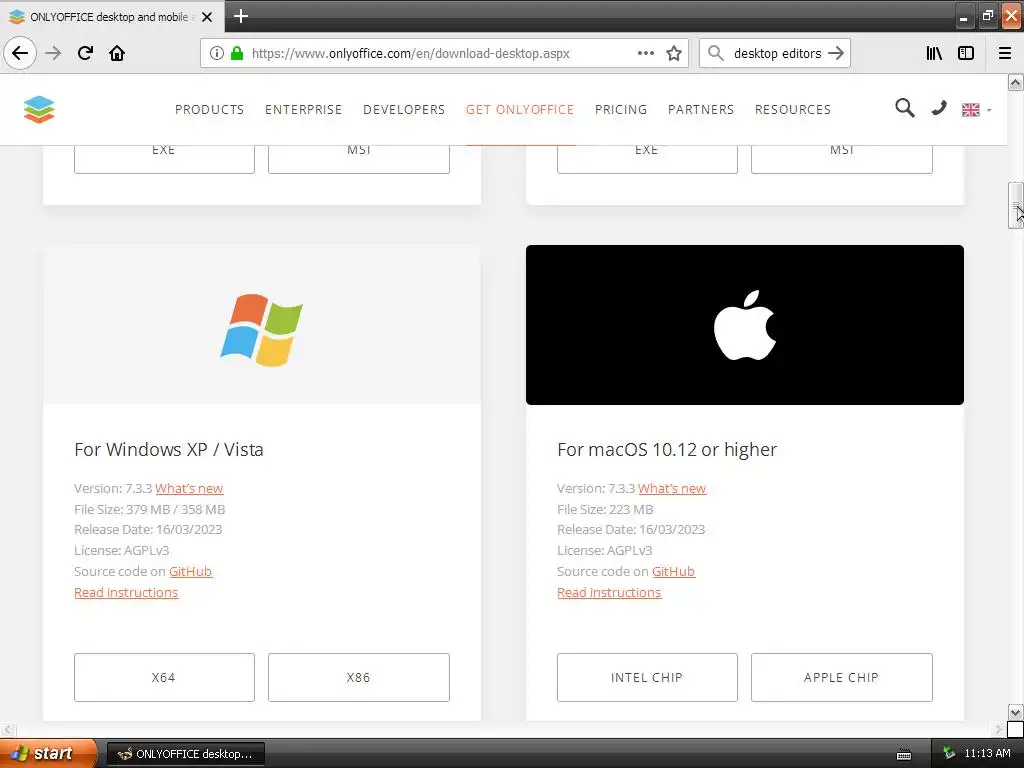The image size is (1024, 768).
Task: Bookmark this page with the star
Action: (x=674, y=53)
